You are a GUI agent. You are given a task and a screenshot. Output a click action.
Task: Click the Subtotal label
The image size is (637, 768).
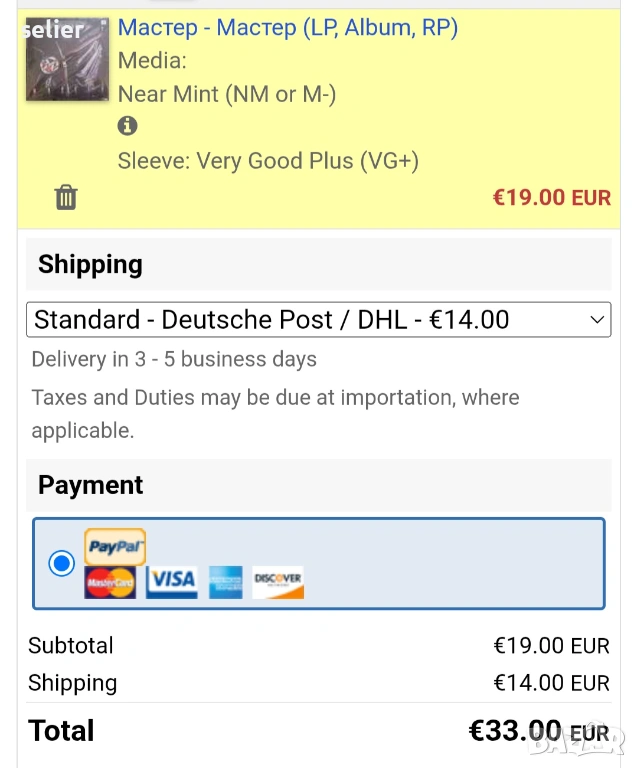point(71,645)
